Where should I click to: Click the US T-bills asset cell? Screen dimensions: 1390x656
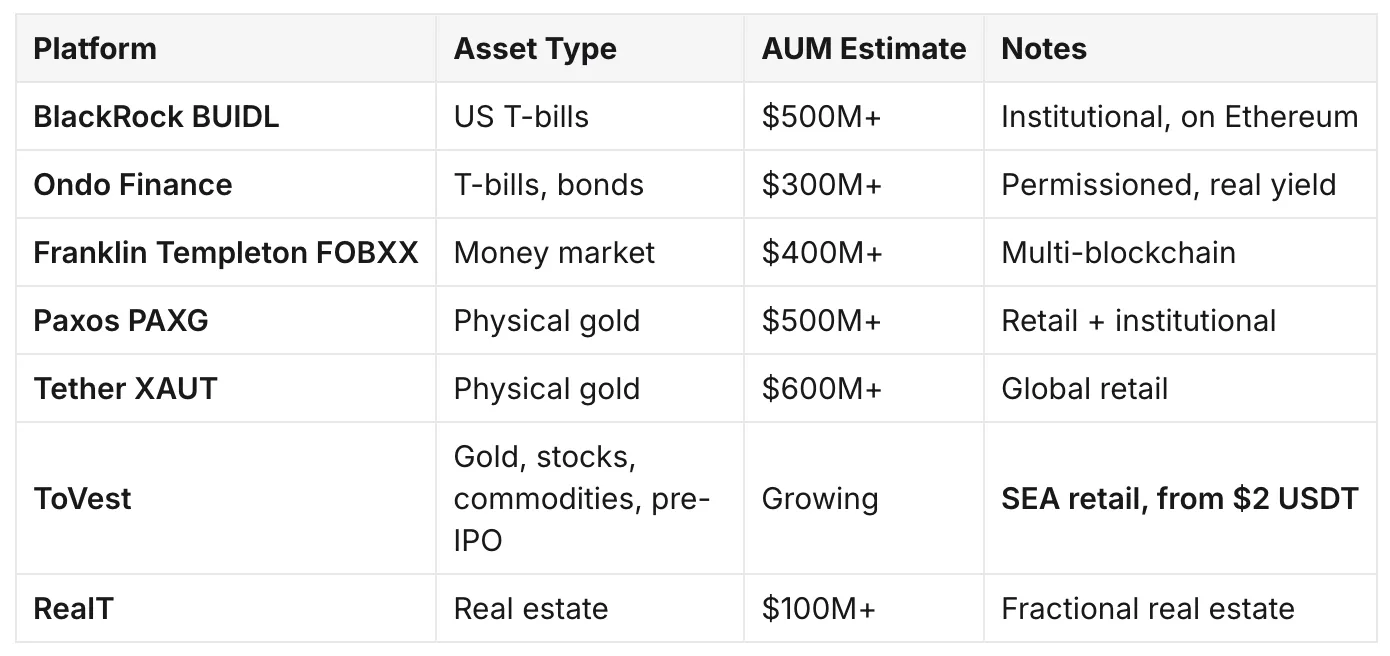click(590, 116)
